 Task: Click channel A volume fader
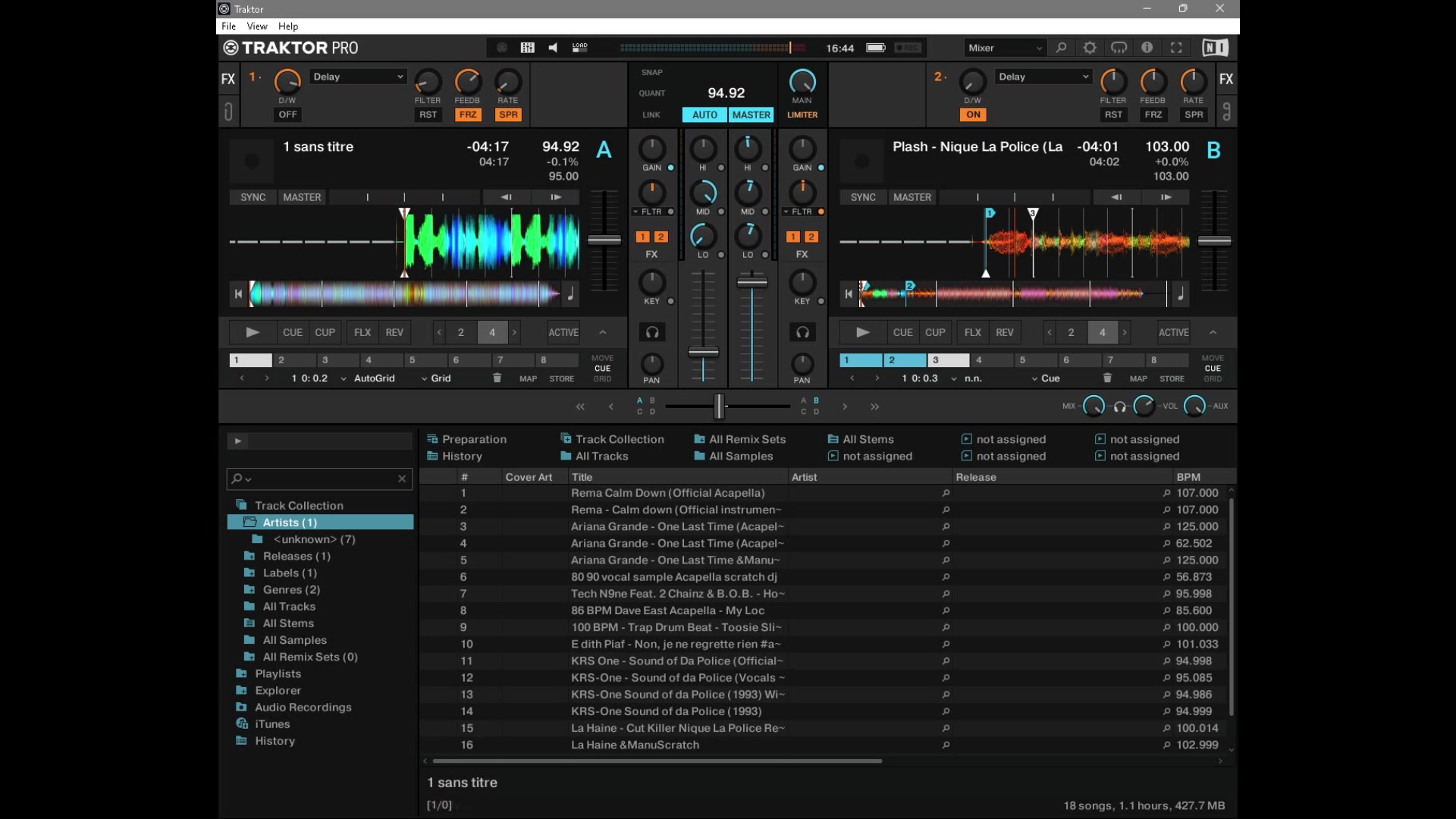coord(703,352)
